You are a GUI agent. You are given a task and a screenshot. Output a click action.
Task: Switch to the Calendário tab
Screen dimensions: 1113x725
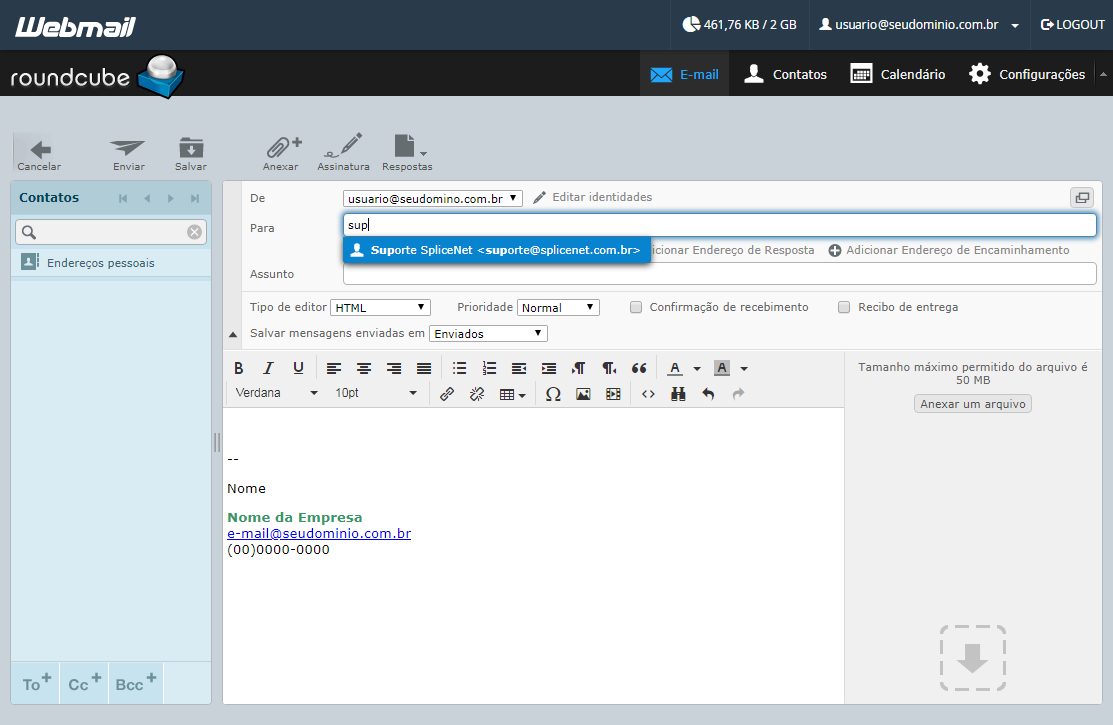[898, 74]
